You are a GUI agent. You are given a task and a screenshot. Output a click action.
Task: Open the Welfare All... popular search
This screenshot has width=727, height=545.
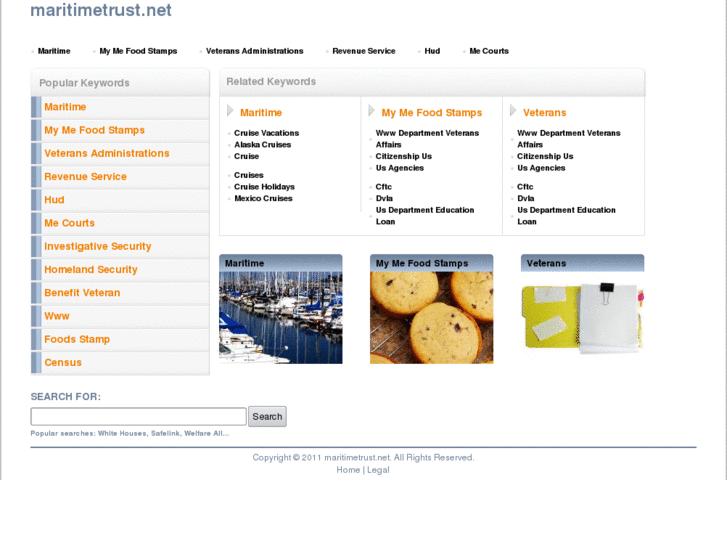206,433
